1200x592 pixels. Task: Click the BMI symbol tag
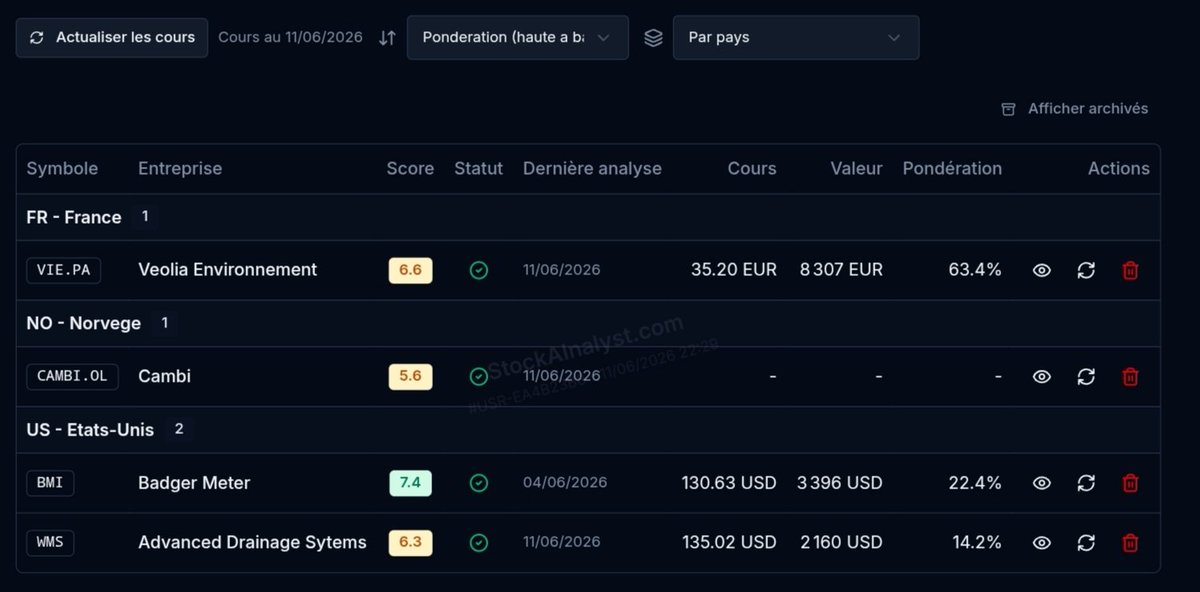click(x=50, y=483)
